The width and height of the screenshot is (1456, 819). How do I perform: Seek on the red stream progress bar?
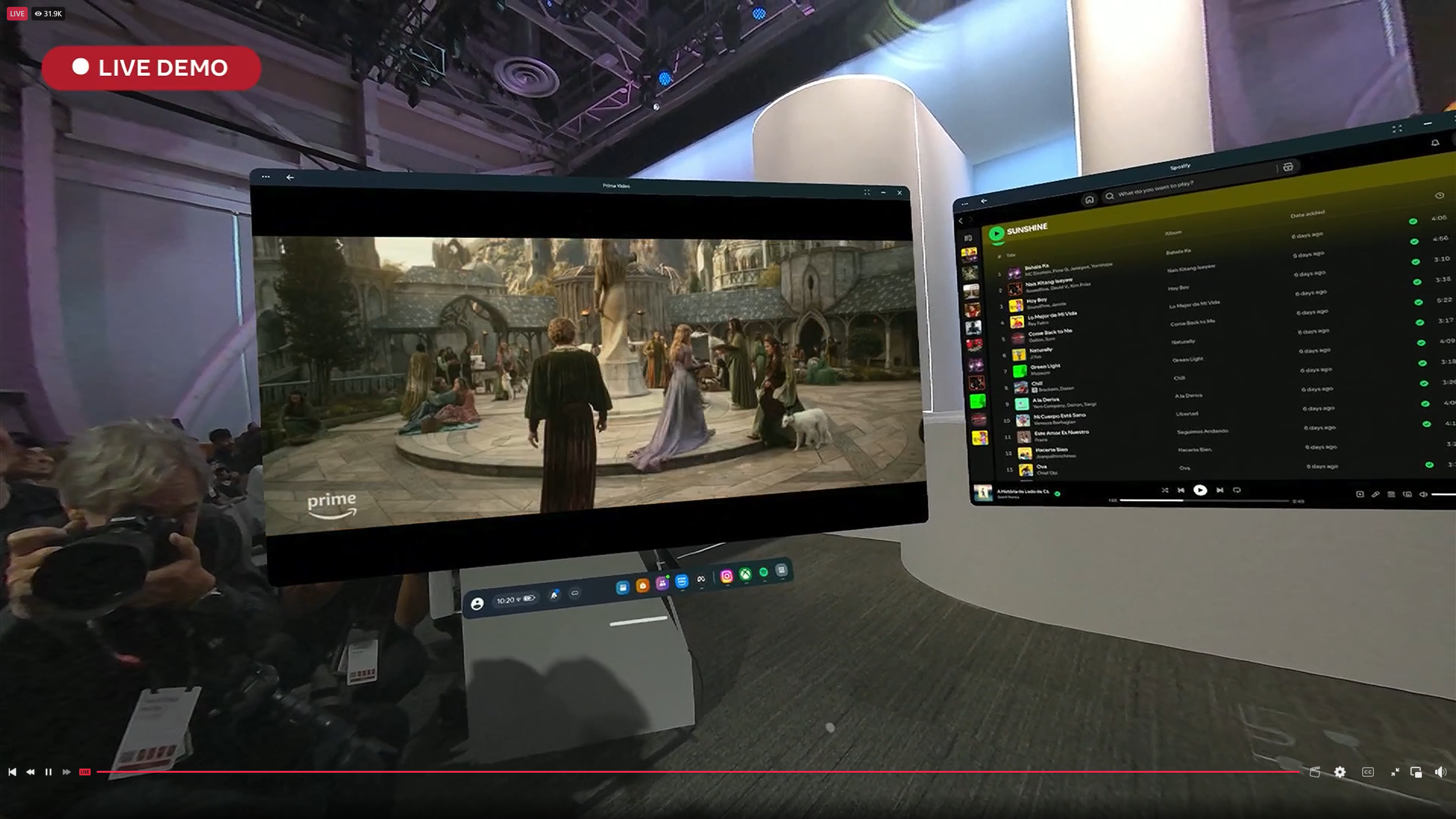tap(698, 772)
